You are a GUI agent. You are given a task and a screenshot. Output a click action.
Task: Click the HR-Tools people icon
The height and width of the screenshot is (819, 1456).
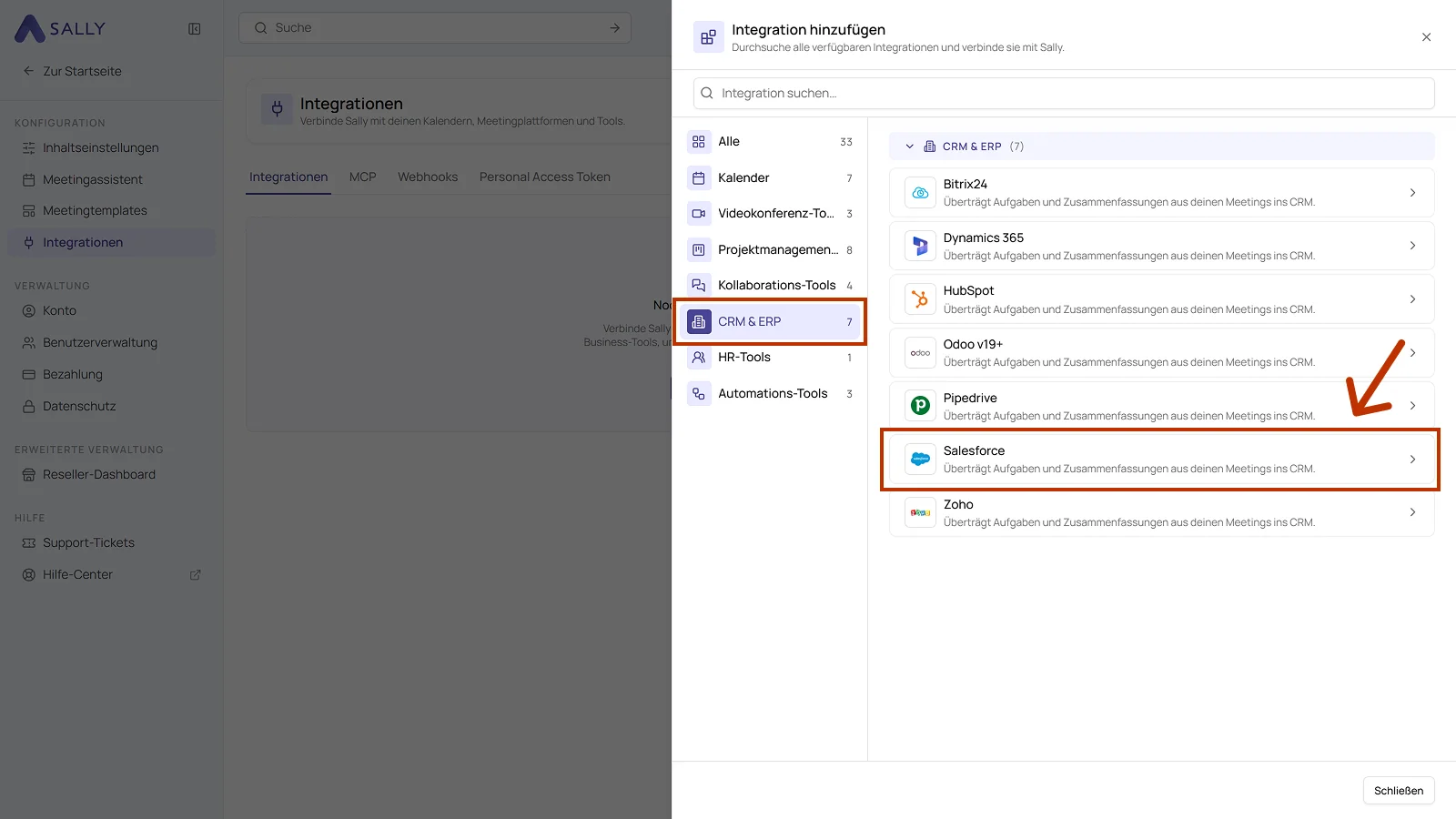pos(699,358)
